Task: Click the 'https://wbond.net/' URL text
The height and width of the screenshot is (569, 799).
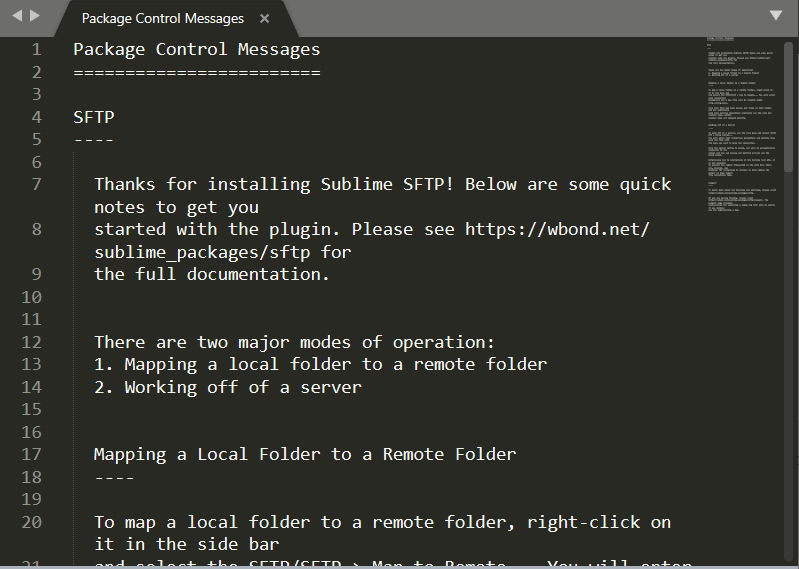Action: (x=557, y=229)
